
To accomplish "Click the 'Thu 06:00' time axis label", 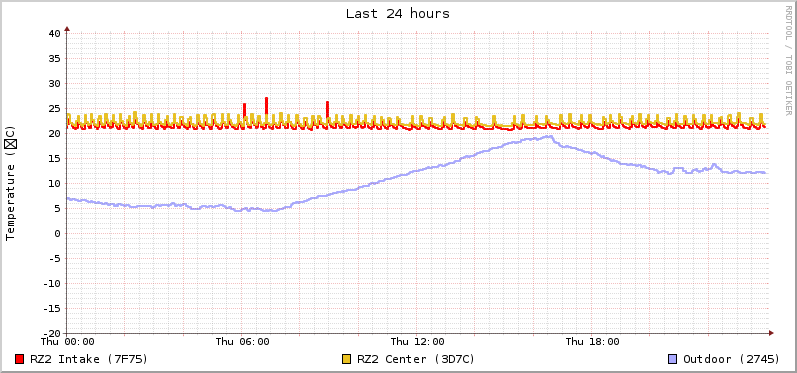I will pyautogui.click(x=242, y=342).
